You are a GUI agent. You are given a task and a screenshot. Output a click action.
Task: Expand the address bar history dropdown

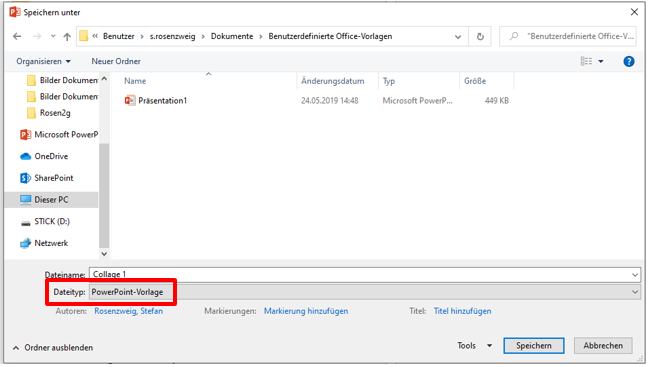click(458, 36)
